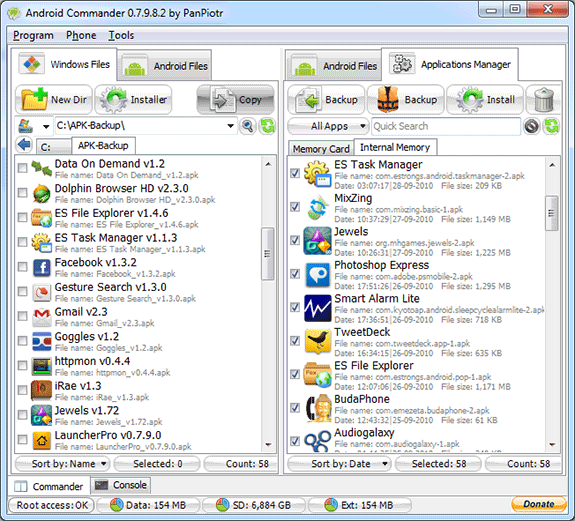Viewport: 575px width, 521px height.
Task: Click the left file list scrollbar thumb
Action: (x=267, y=254)
